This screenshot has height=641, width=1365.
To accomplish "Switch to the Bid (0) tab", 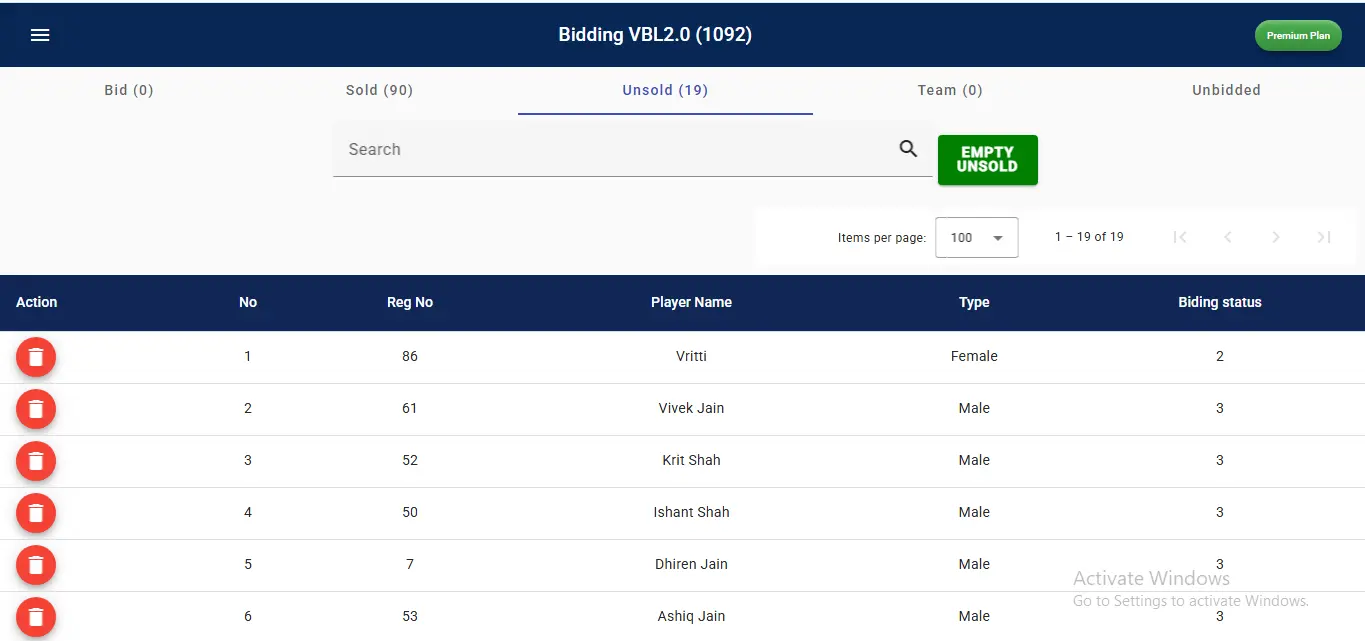I will point(129,90).
